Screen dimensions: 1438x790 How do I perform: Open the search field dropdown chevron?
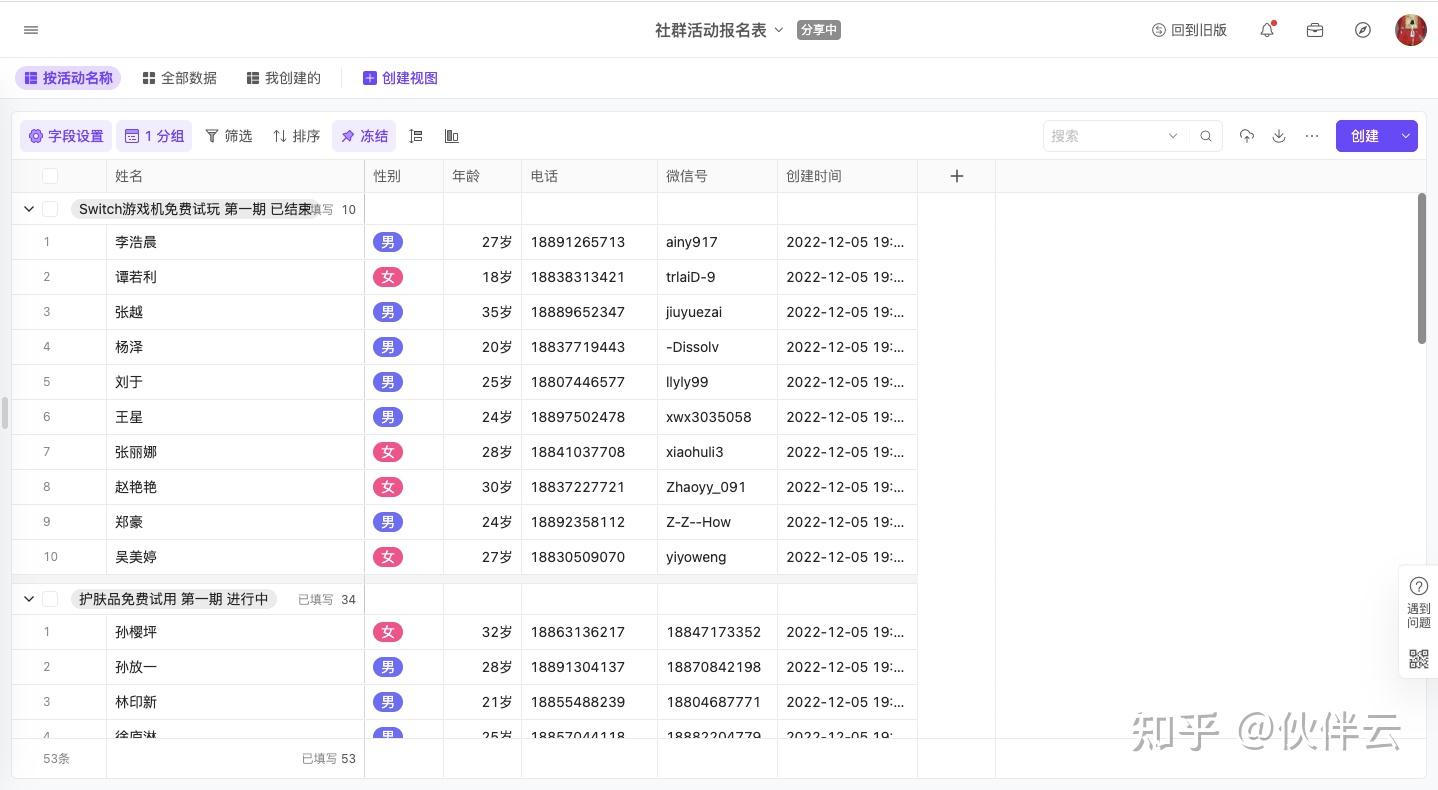tap(1173, 136)
